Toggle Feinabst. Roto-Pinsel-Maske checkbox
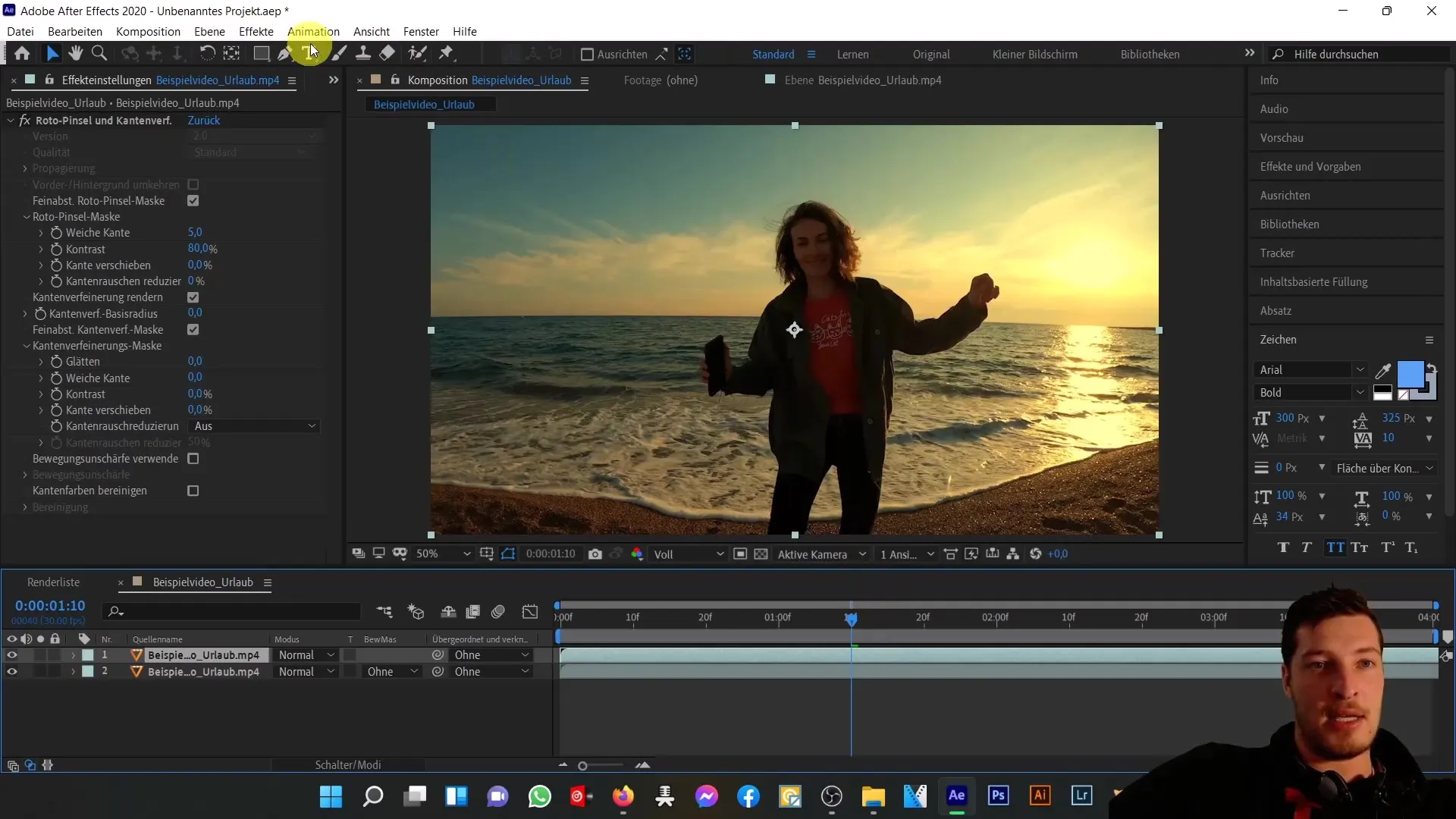The height and width of the screenshot is (819, 1456). 193,201
